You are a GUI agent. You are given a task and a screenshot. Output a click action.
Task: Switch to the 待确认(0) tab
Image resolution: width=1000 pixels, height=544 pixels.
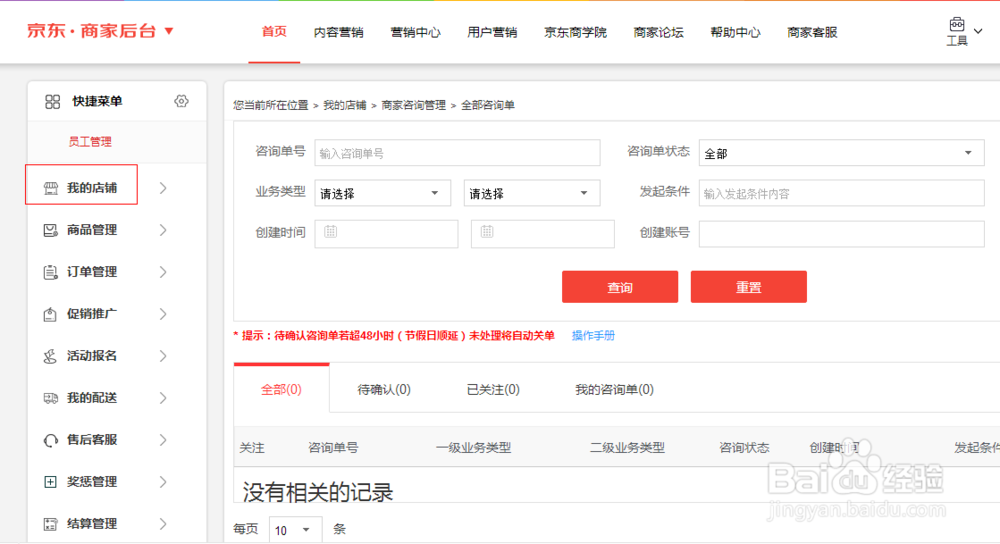tap(384, 389)
